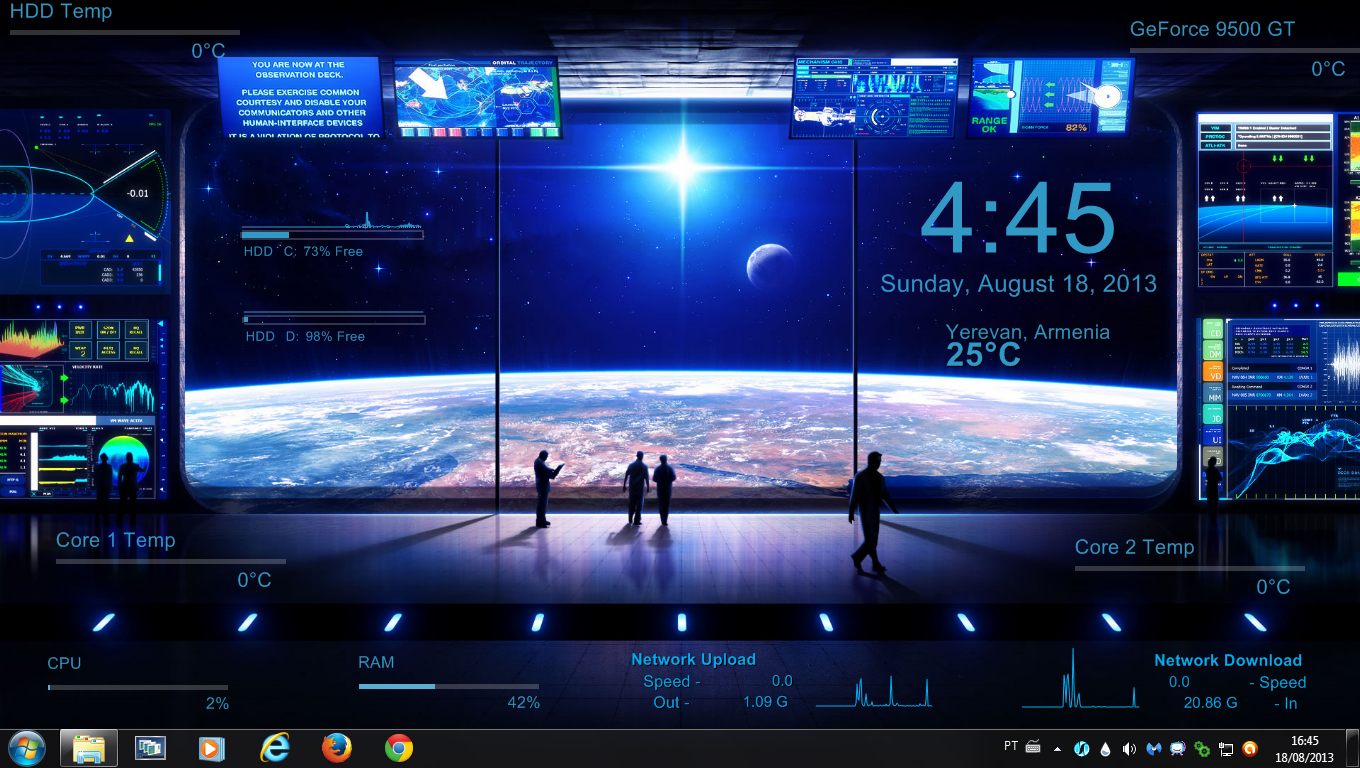Open the network connection tray icon
Image resolution: width=1360 pixels, height=768 pixels.
point(1226,748)
